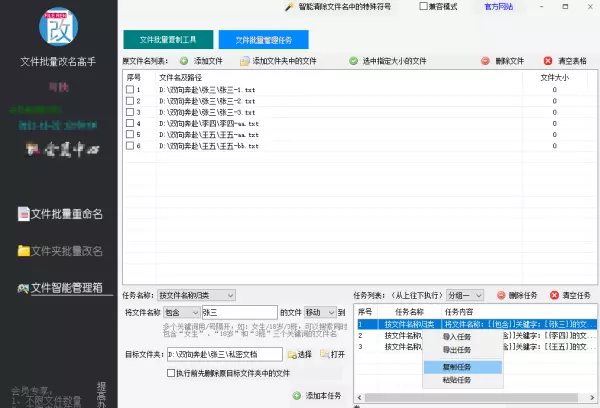The width and height of the screenshot is (600, 408).
Task: Click the red X 清空任务 icon
Action: pyautogui.click(x=554, y=295)
